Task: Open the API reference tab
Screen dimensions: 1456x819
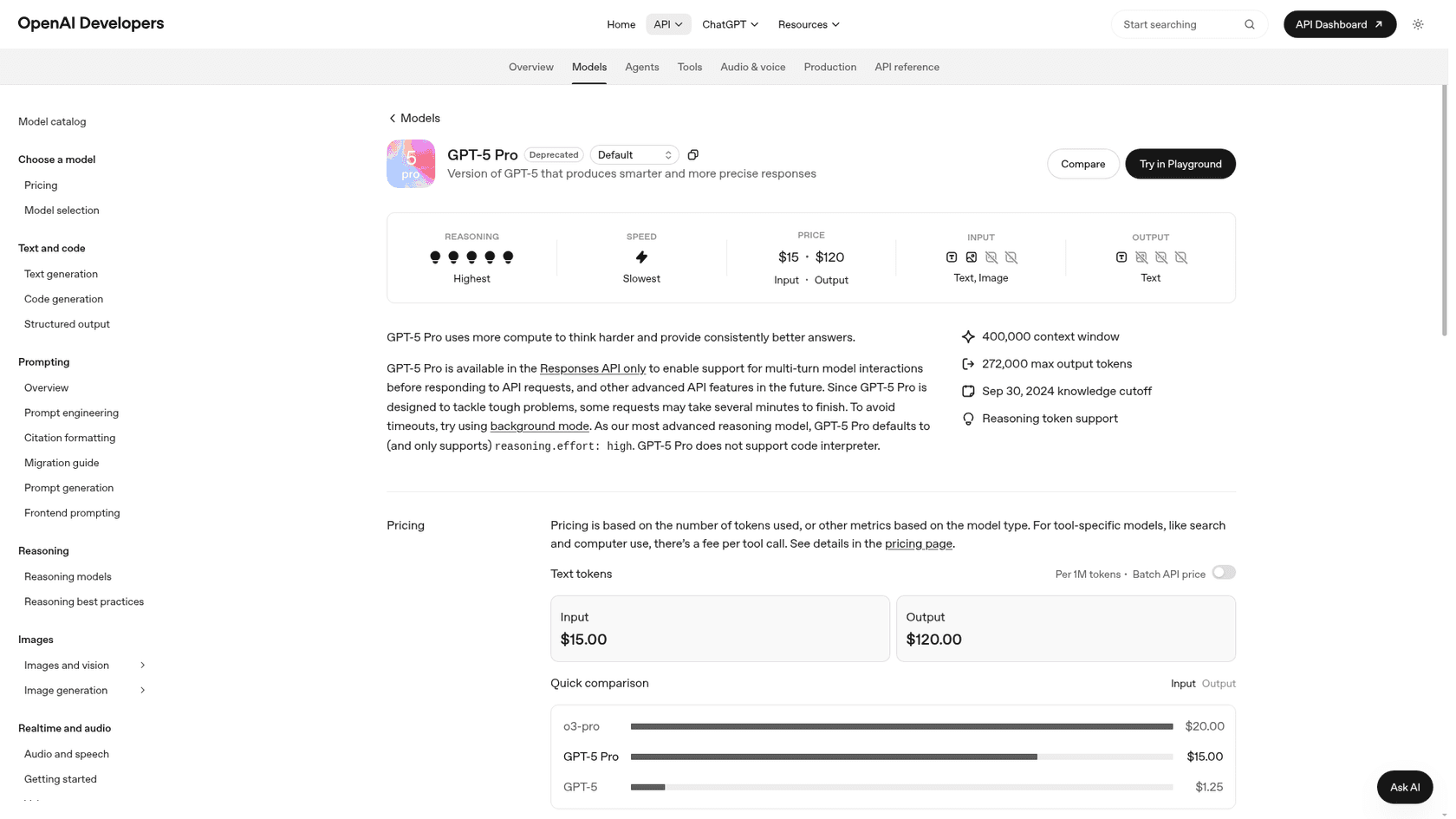Action: click(x=907, y=67)
